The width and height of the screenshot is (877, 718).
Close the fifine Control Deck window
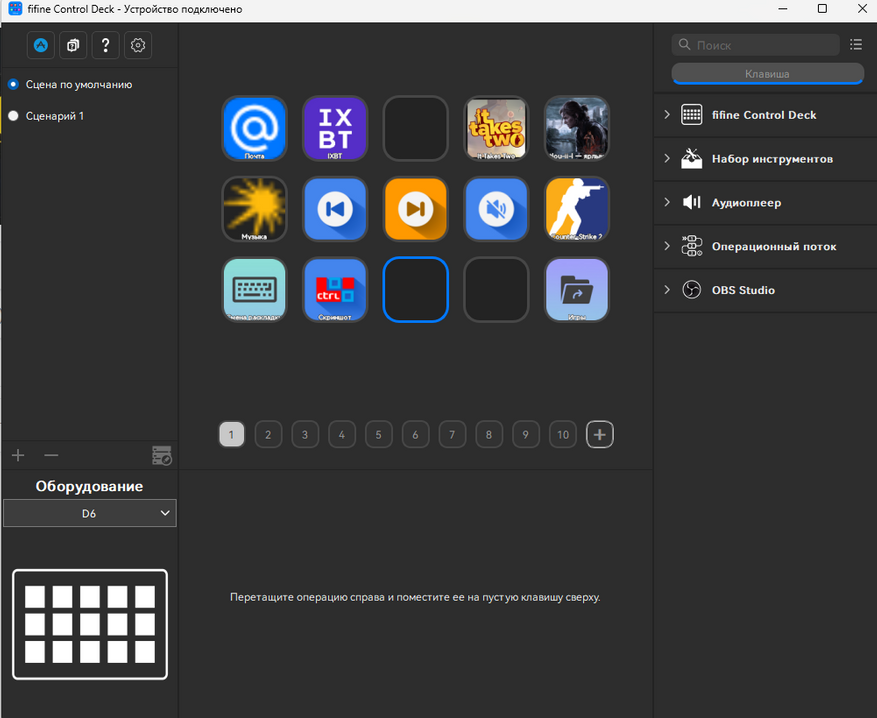click(862, 9)
